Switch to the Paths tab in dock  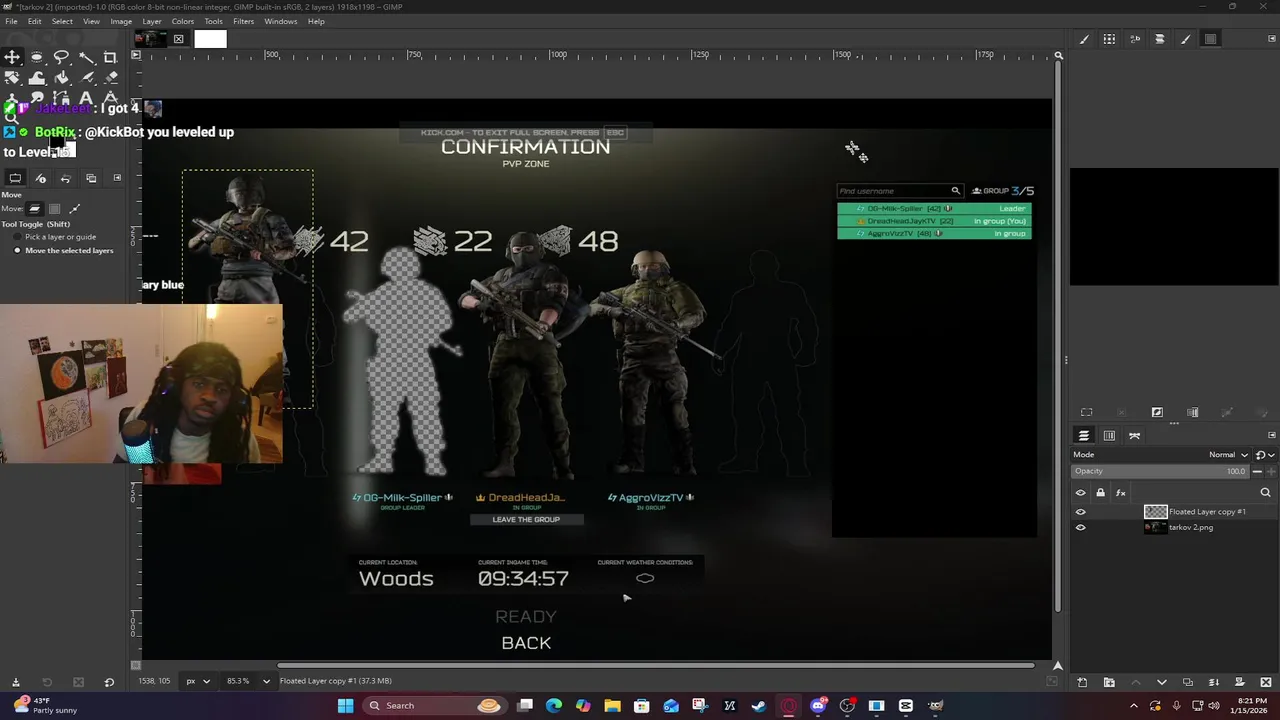coord(1135,436)
